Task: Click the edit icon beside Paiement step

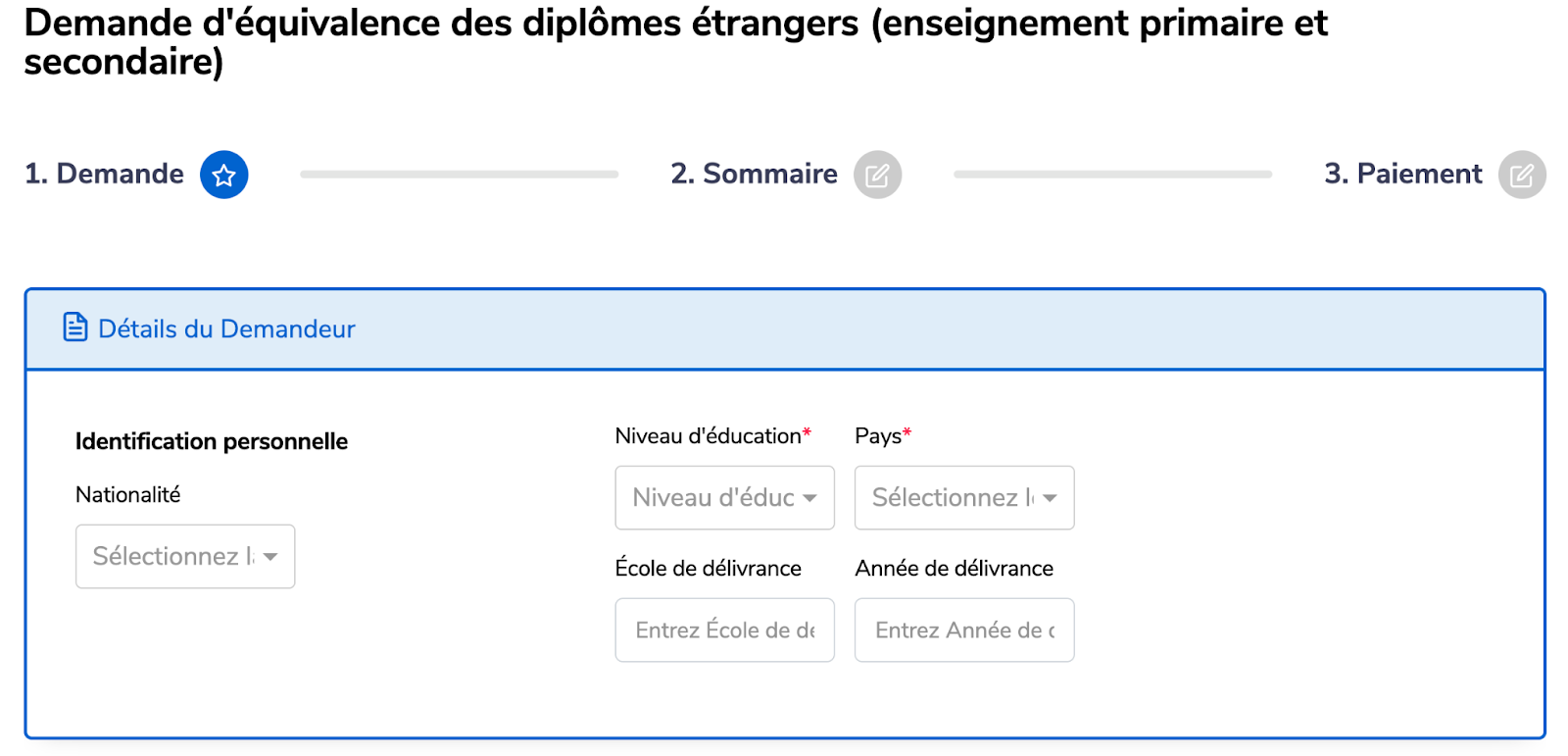Action: click(x=1521, y=175)
